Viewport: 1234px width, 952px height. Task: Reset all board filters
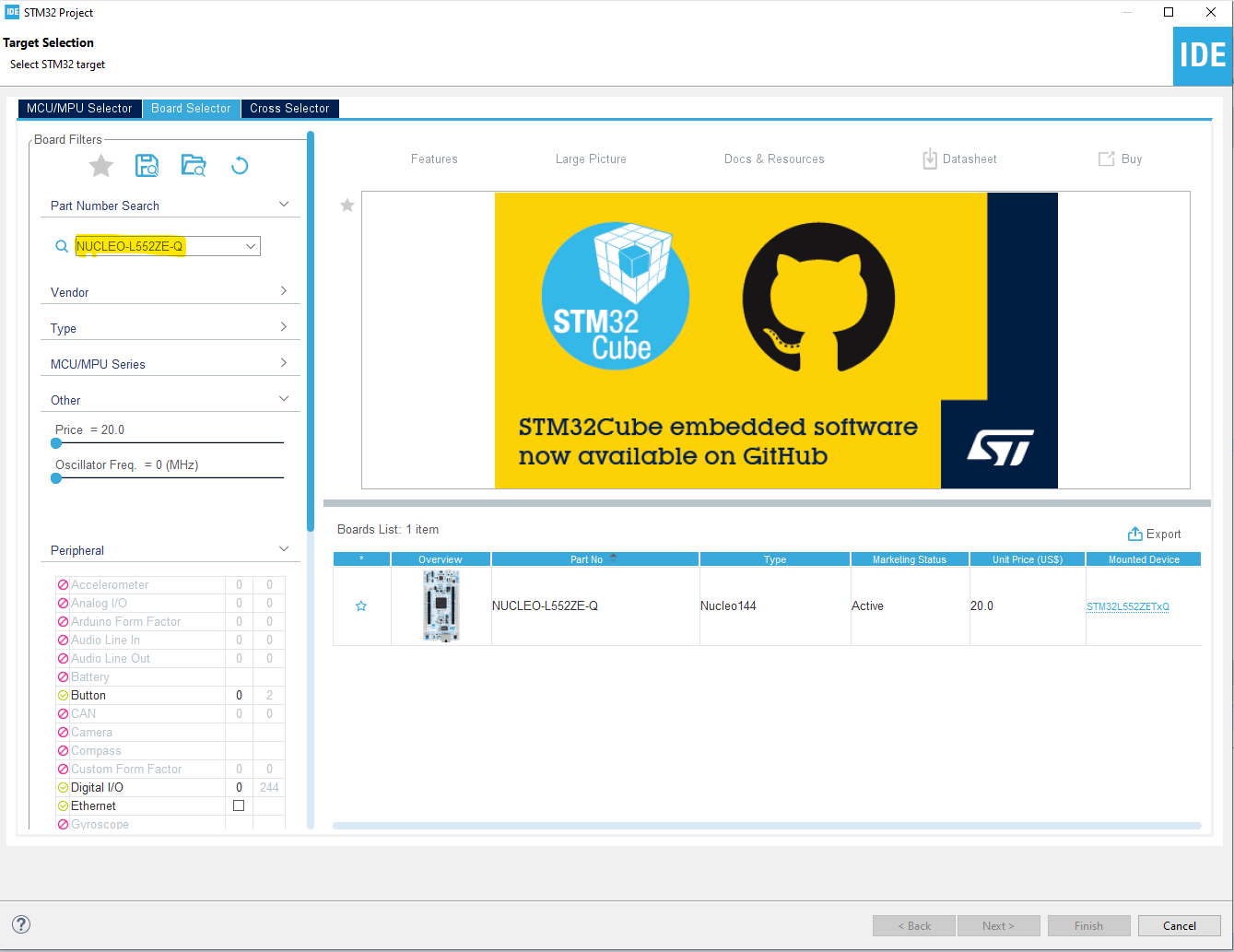coord(240,165)
